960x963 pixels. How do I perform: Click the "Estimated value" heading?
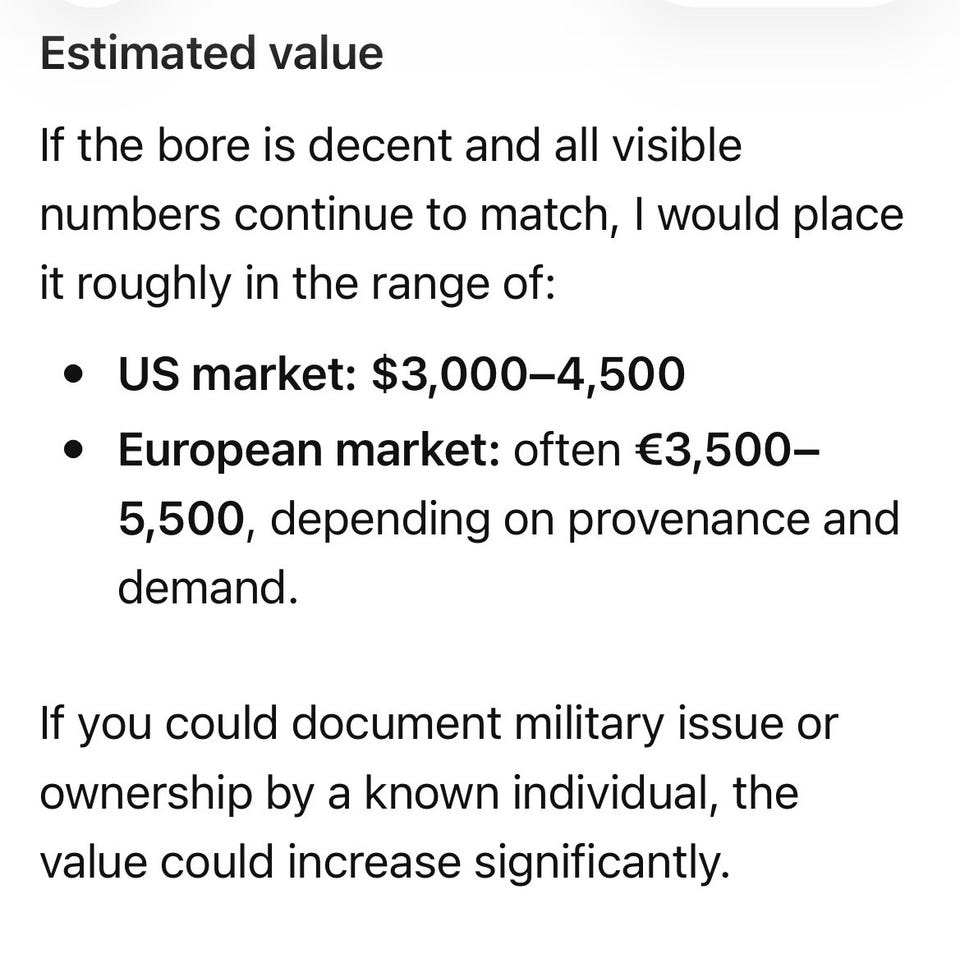tap(212, 53)
